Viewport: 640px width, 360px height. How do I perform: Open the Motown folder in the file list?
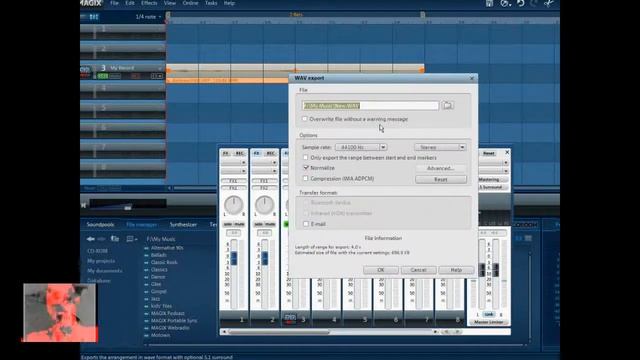coord(160,335)
